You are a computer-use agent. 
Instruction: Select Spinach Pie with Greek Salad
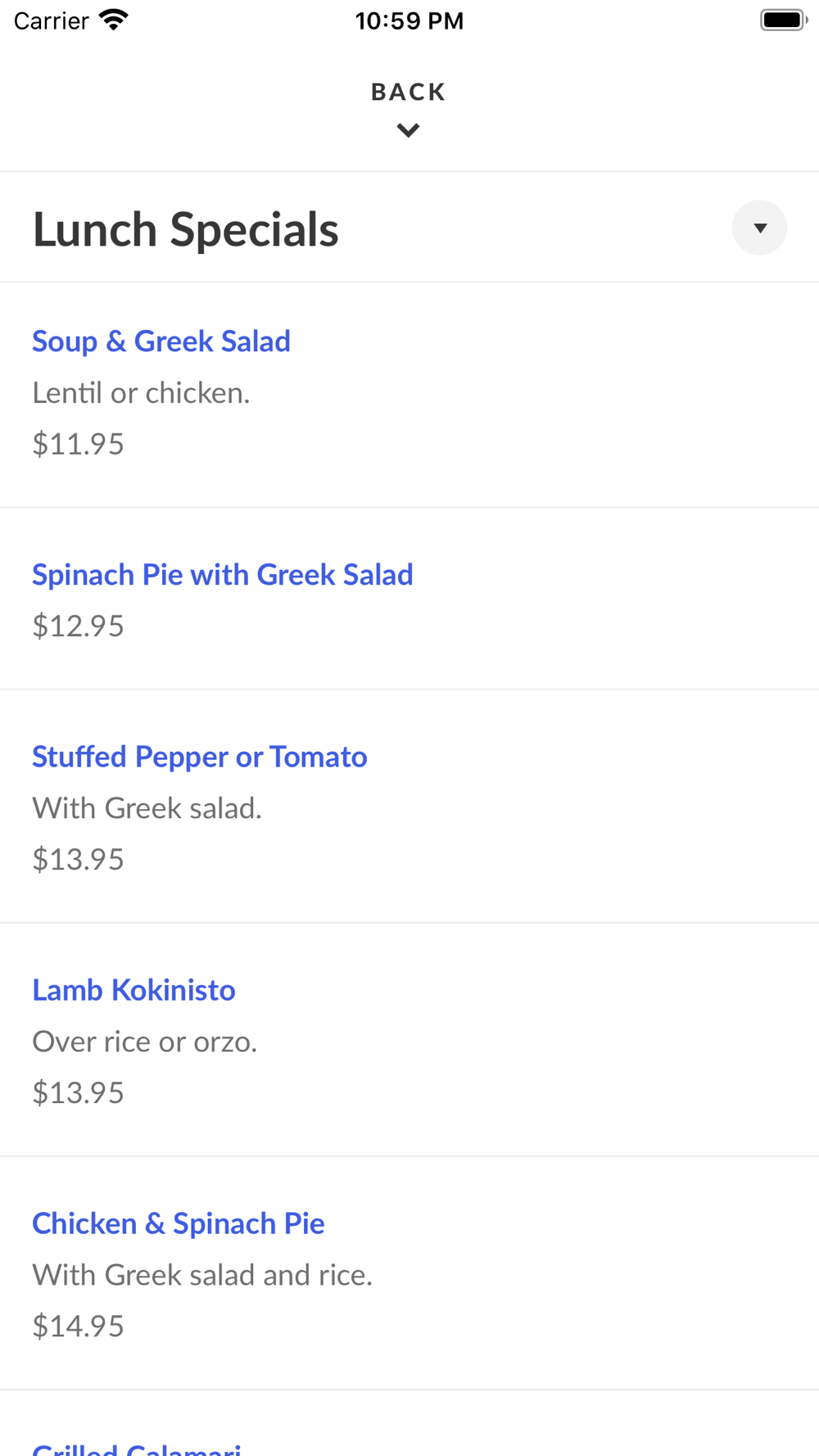[222, 575]
